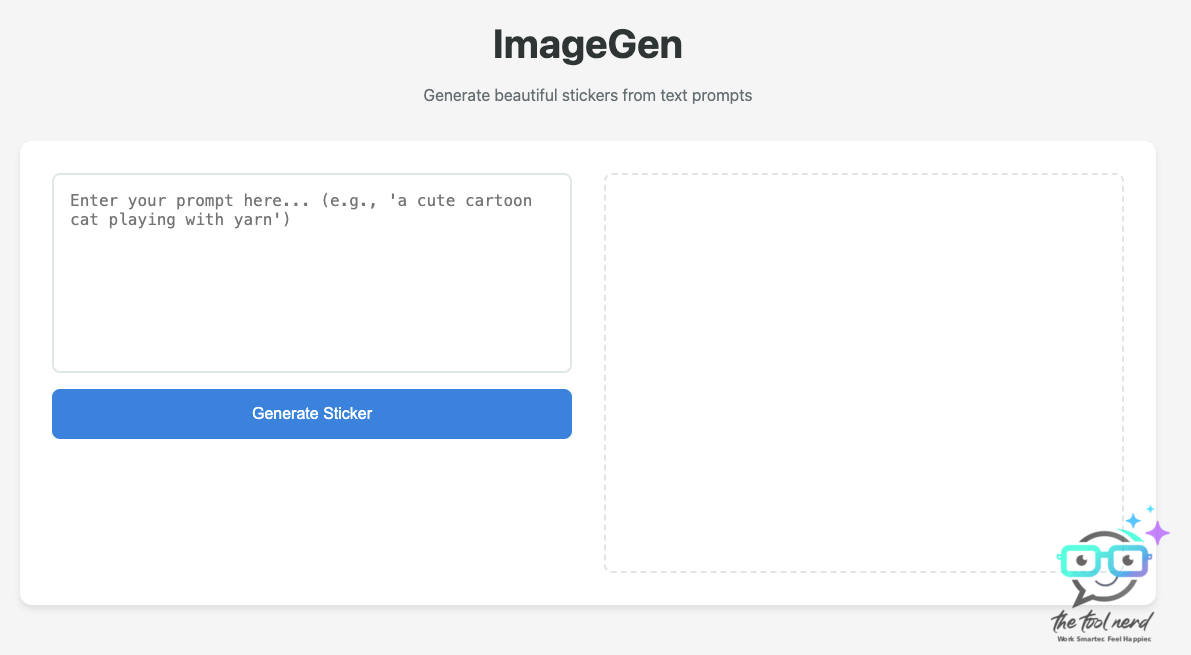Screen dimensions: 1191x655
Task: Click the placeholder text in the prompt box
Action: point(300,210)
